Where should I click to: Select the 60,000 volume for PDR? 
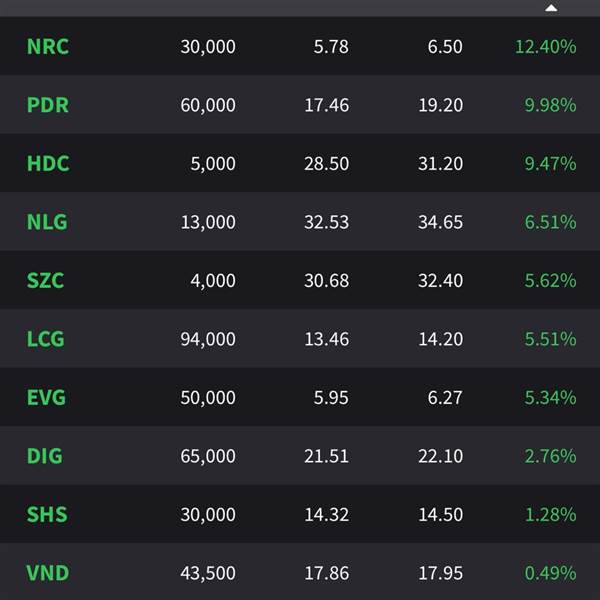208,105
